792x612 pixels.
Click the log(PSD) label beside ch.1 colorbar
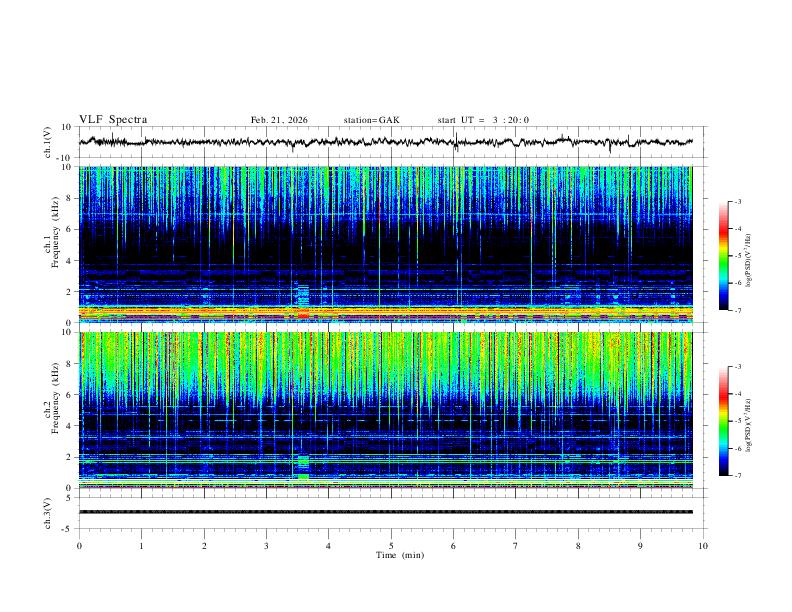click(x=749, y=261)
